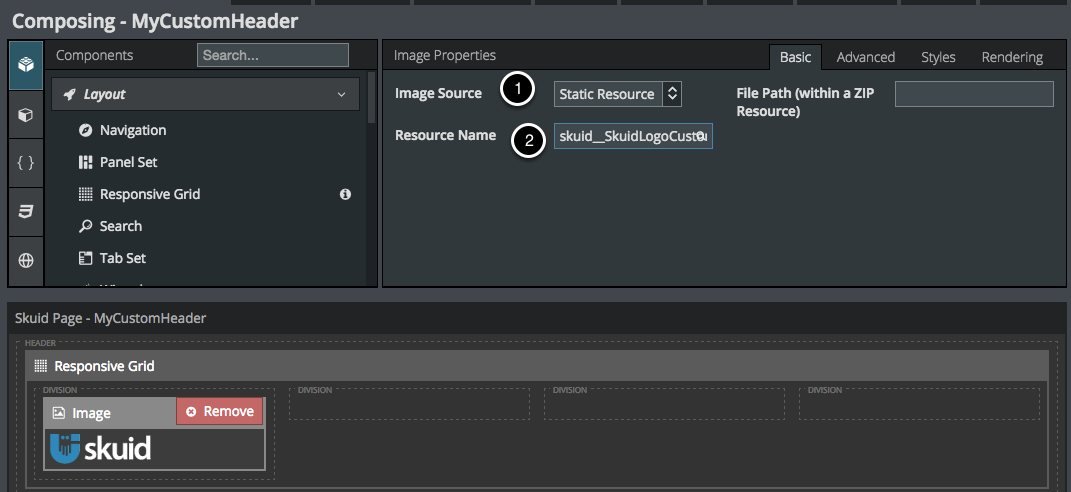
Task: Open the Components tab in the sidebar
Action: click(26, 65)
